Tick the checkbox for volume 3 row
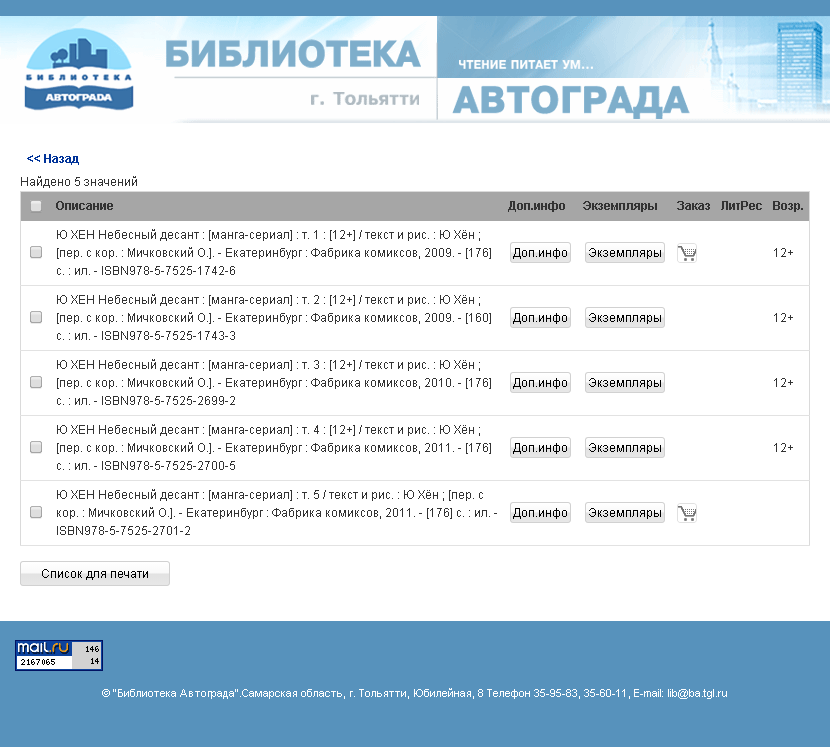Screen dimensions: 830x747 point(36,383)
